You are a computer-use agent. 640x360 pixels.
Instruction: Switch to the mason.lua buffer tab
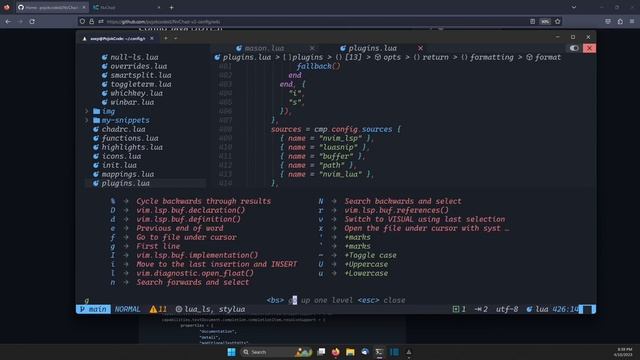click(x=264, y=48)
